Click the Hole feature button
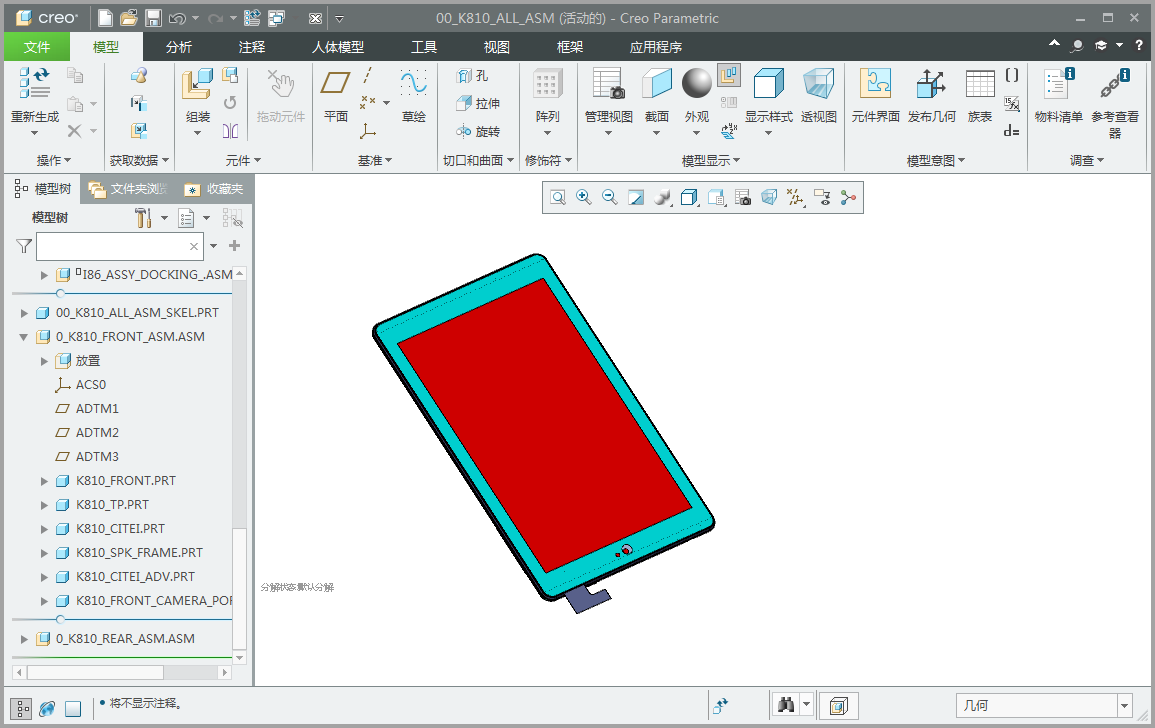The width and height of the screenshot is (1155, 728). (472, 76)
